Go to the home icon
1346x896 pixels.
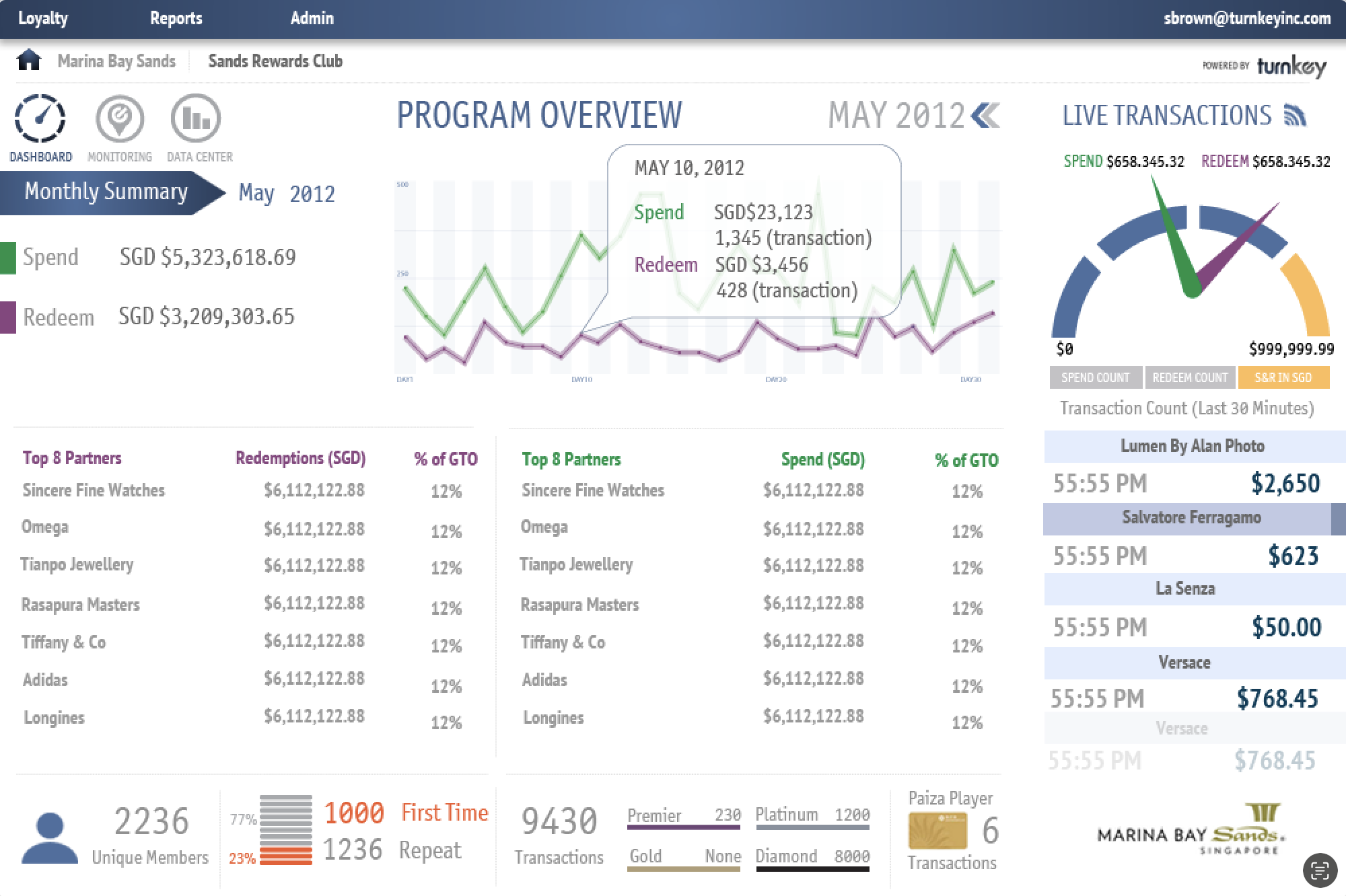[29, 61]
